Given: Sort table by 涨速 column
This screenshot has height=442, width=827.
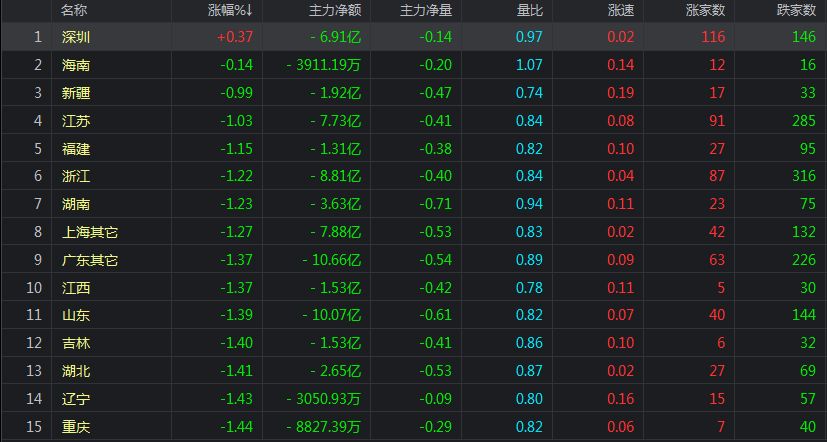Looking at the screenshot, I should coord(621,10).
